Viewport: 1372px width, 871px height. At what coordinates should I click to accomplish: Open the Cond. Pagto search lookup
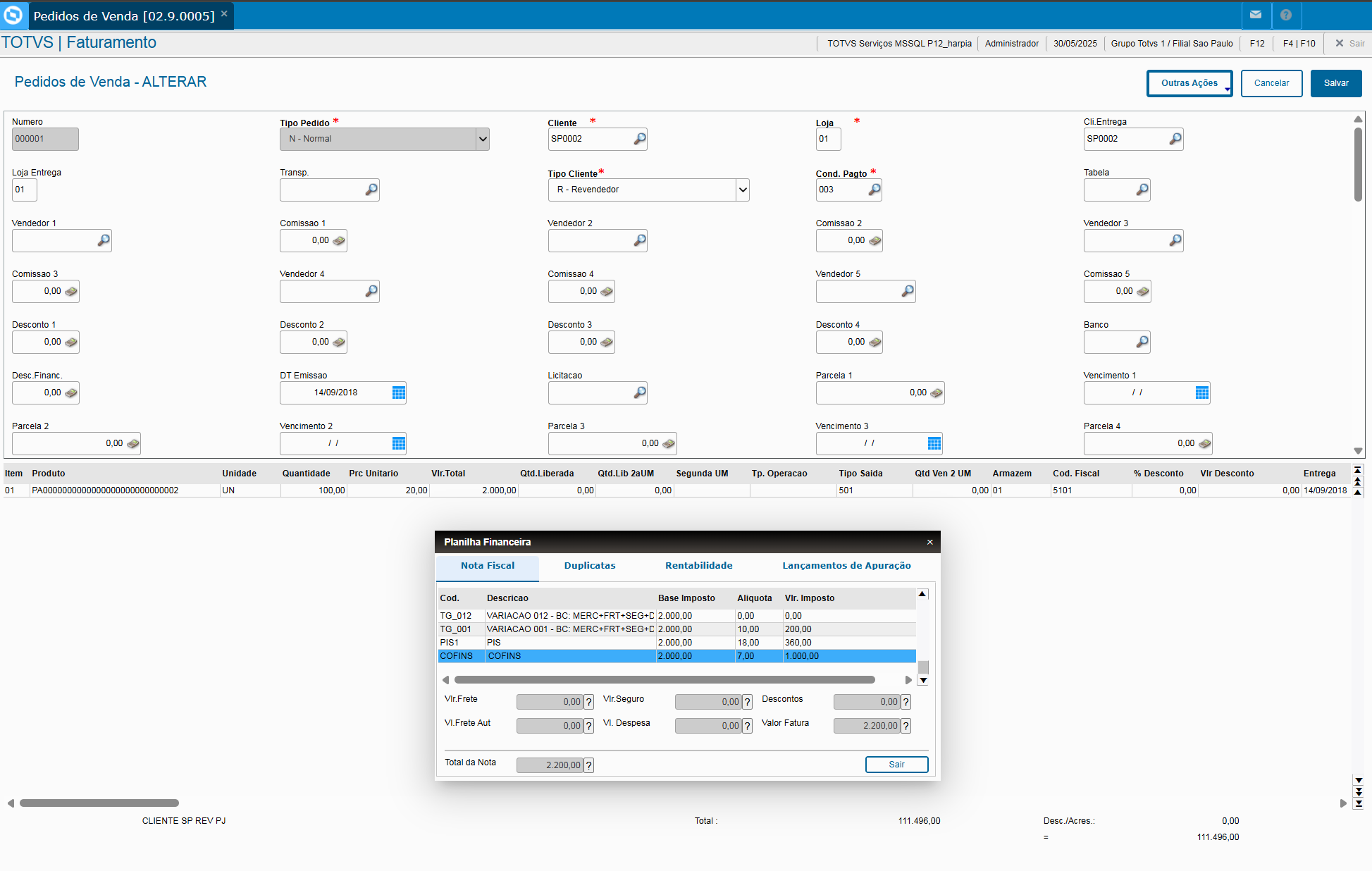[x=874, y=190]
